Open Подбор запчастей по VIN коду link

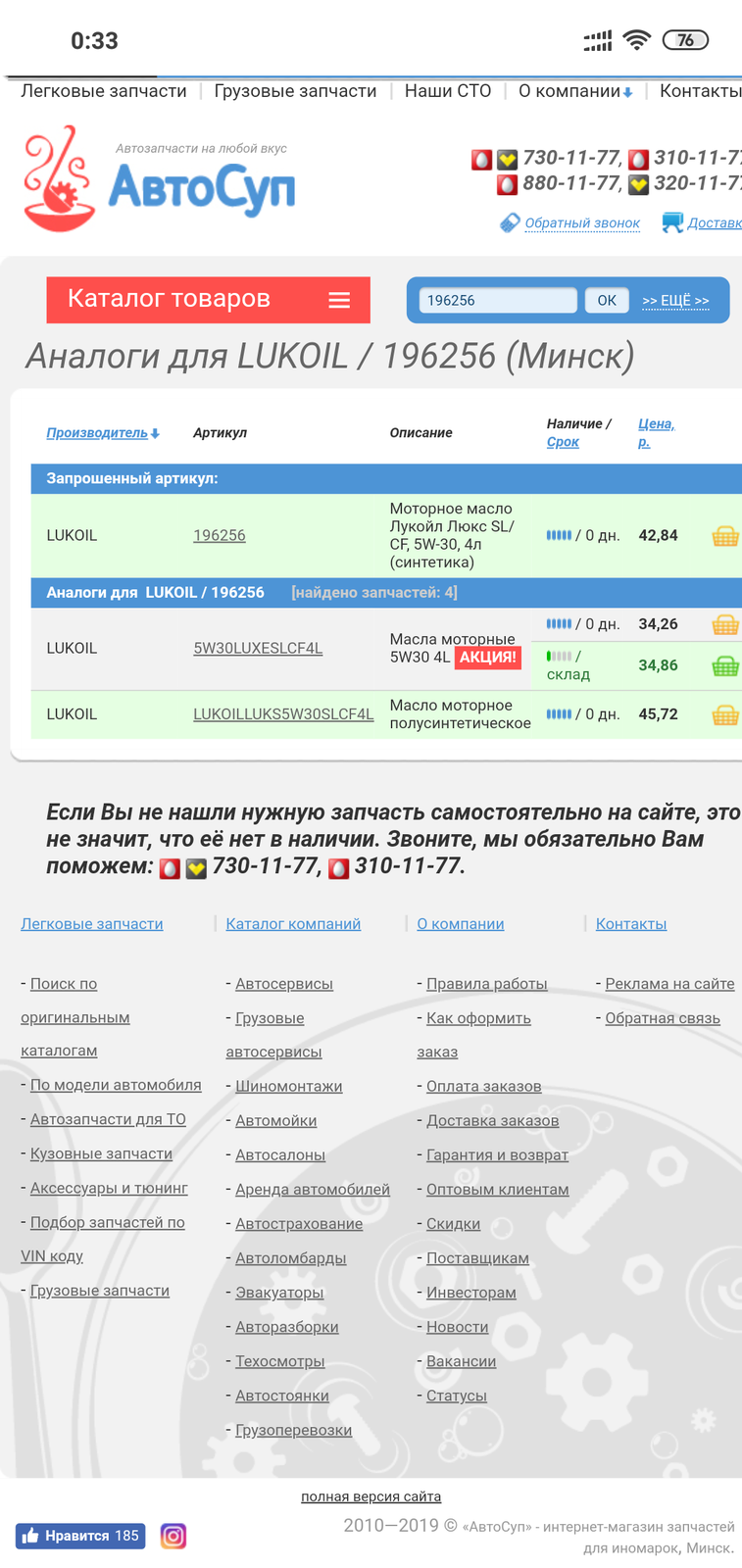103,1240
